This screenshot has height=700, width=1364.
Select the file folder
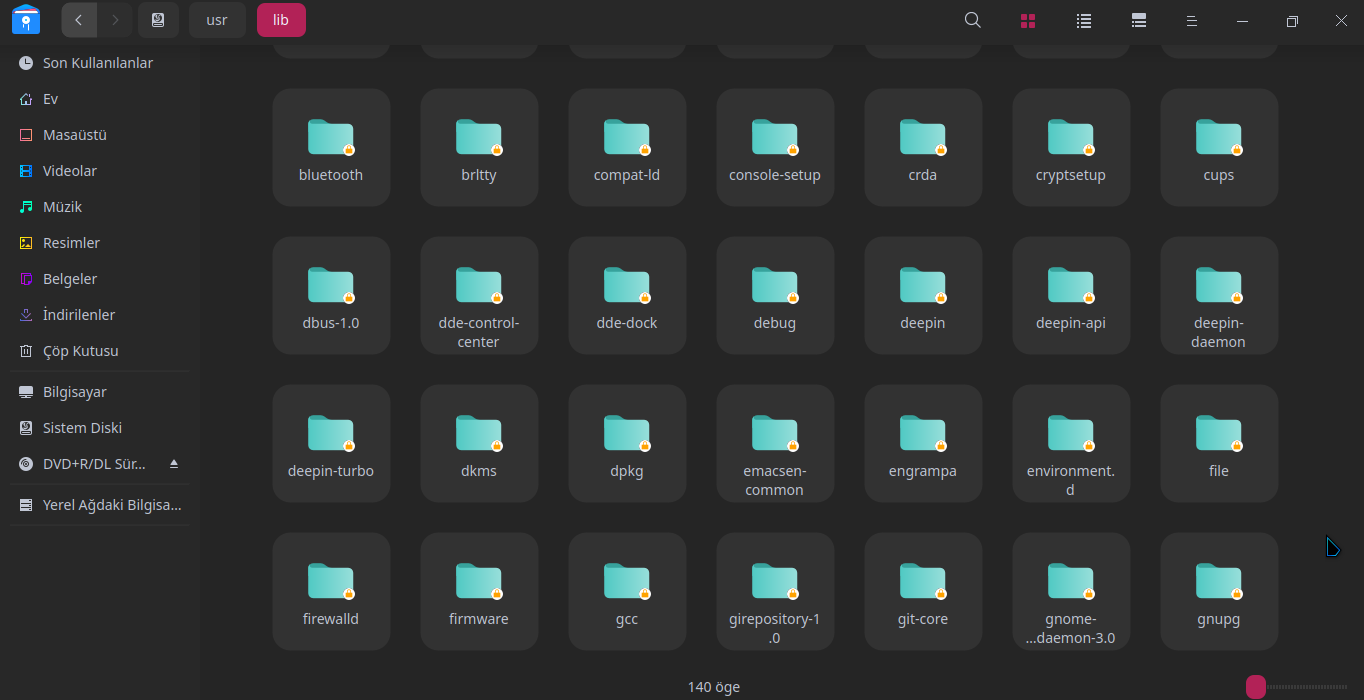pyautogui.click(x=1219, y=444)
